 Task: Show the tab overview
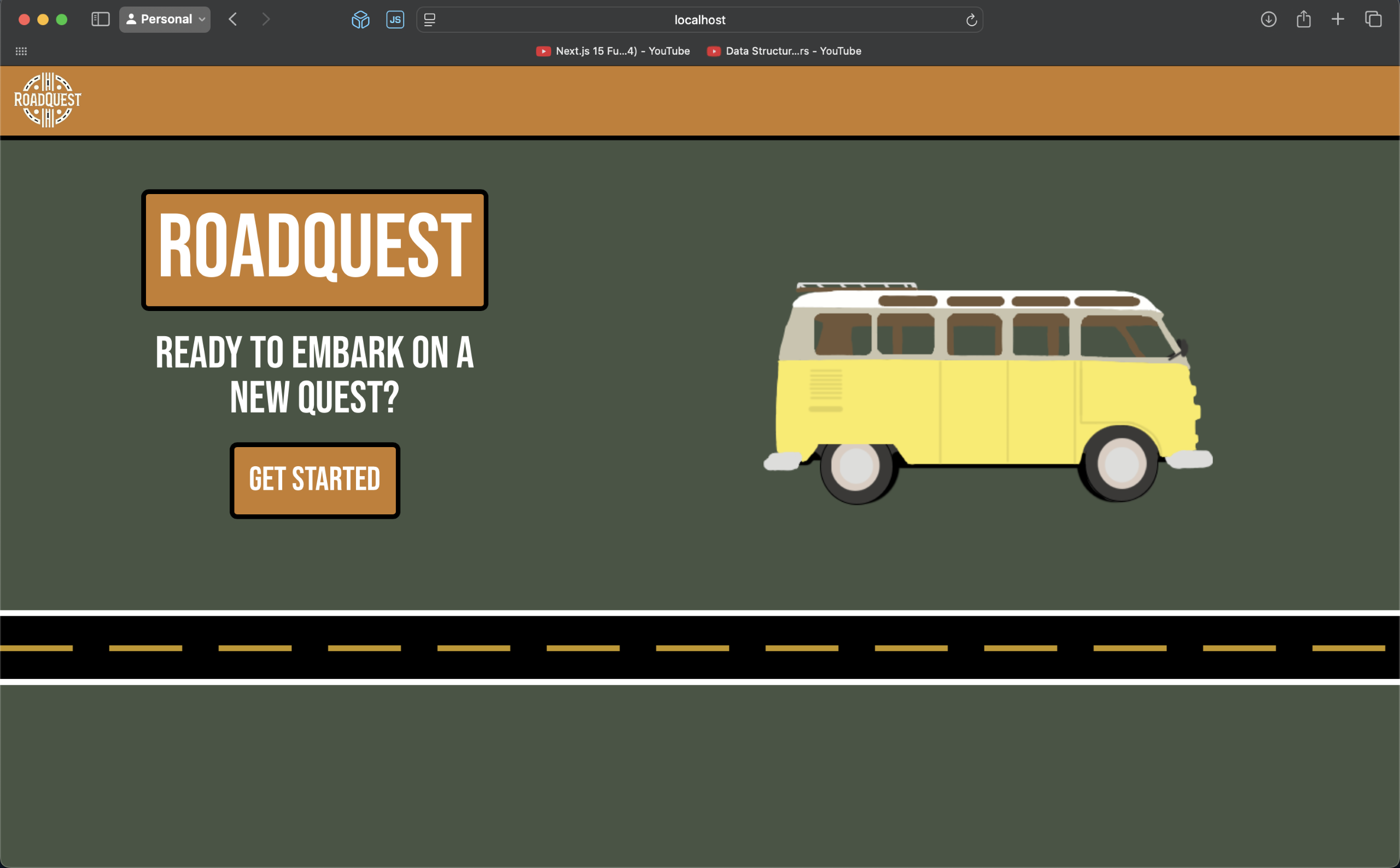(x=1373, y=20)
